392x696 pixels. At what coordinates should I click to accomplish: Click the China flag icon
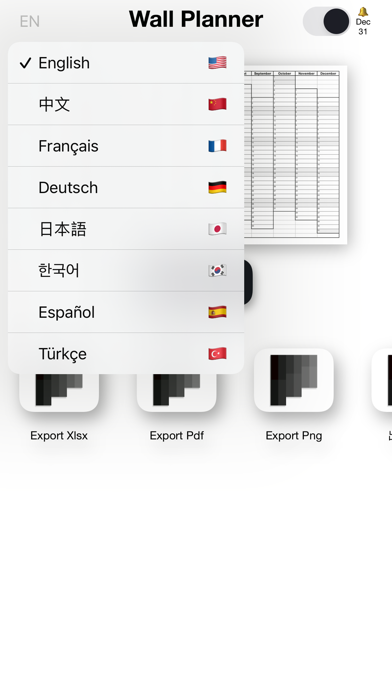click(x=218, y=104)
